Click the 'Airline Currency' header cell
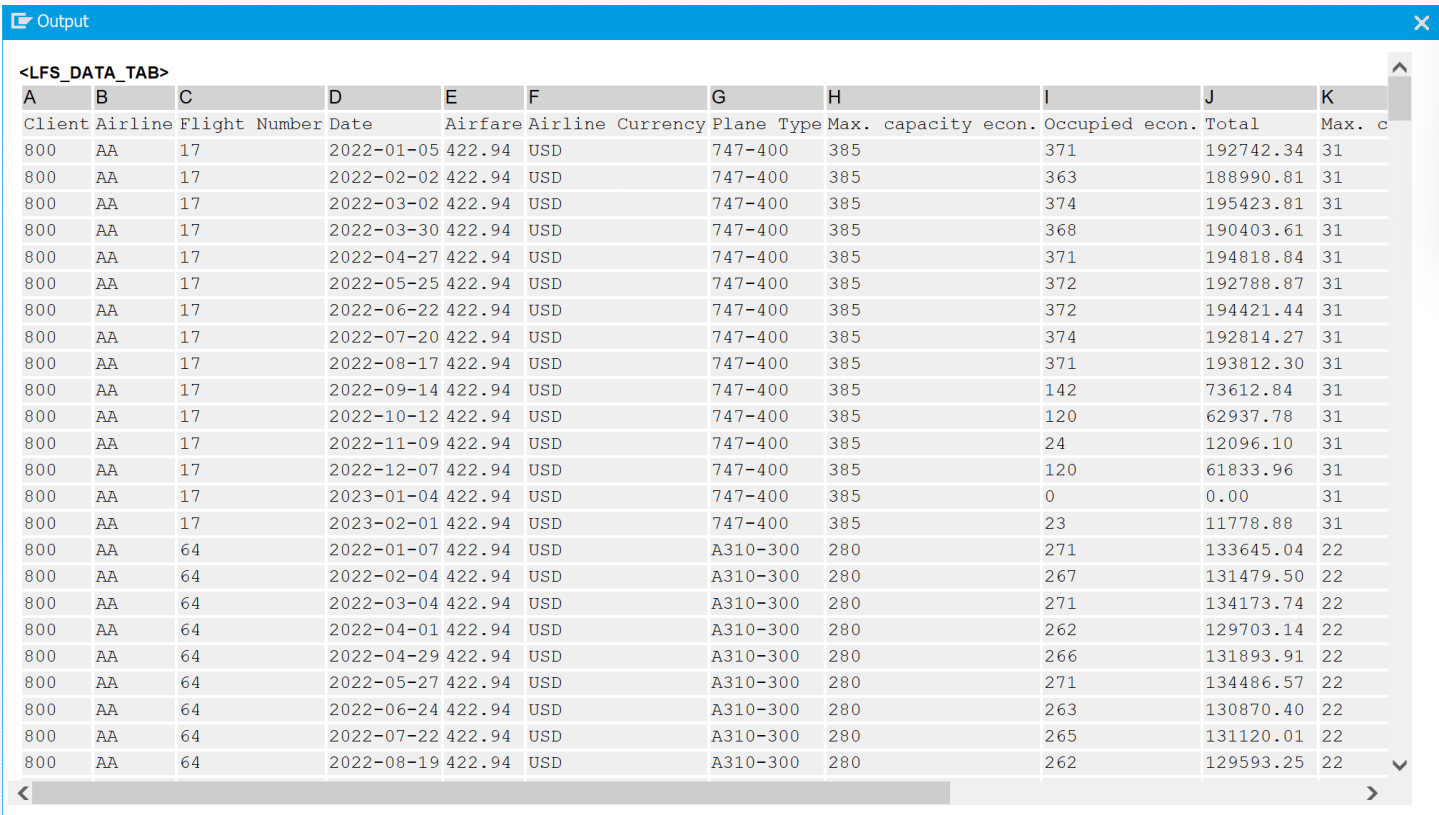This screenshot has width=1439, height=815. pyautogui.click(x=617, y=124)
